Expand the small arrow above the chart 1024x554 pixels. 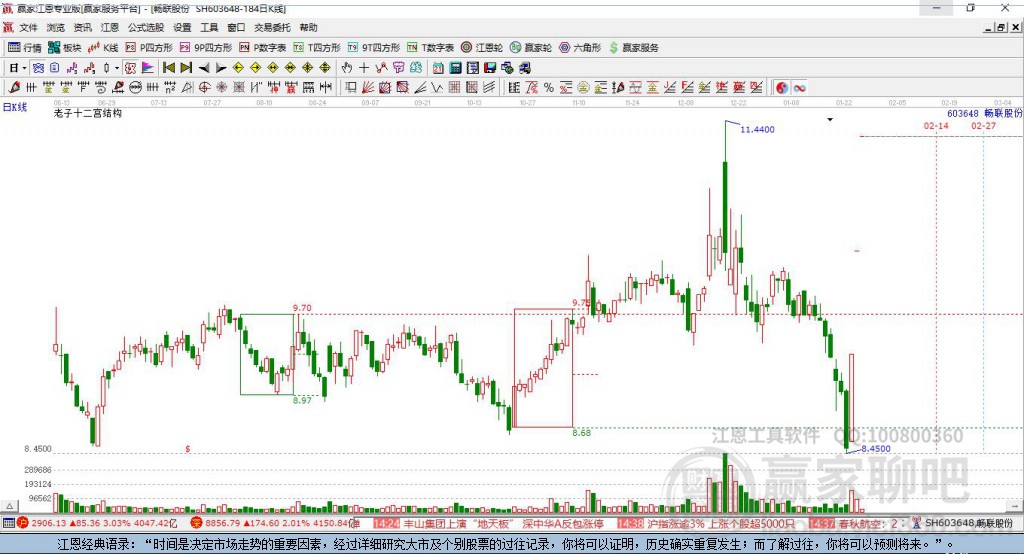(x=830, y=120)
